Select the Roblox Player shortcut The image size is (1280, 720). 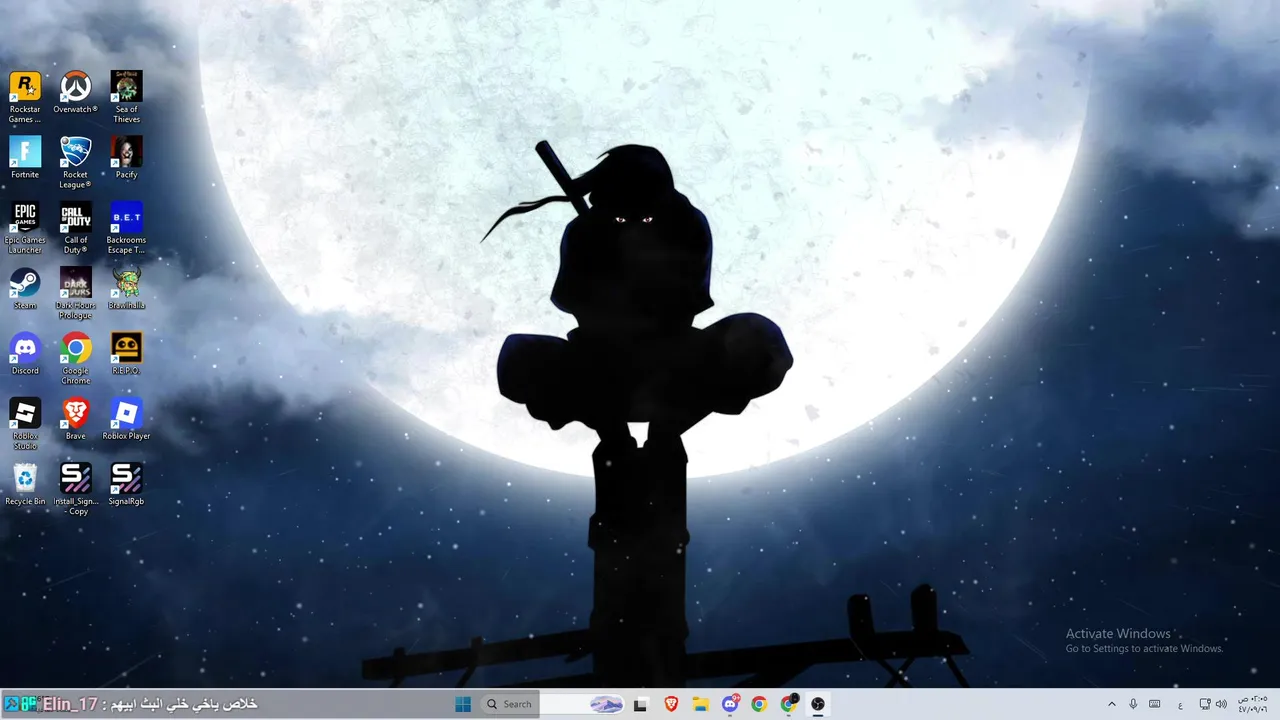[x=126, y=418]
